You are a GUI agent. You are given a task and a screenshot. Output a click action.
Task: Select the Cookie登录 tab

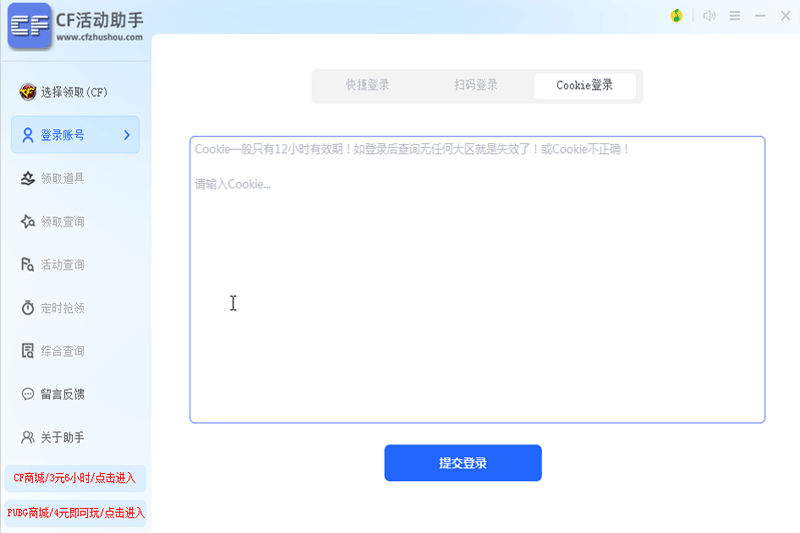click(585, 85)
